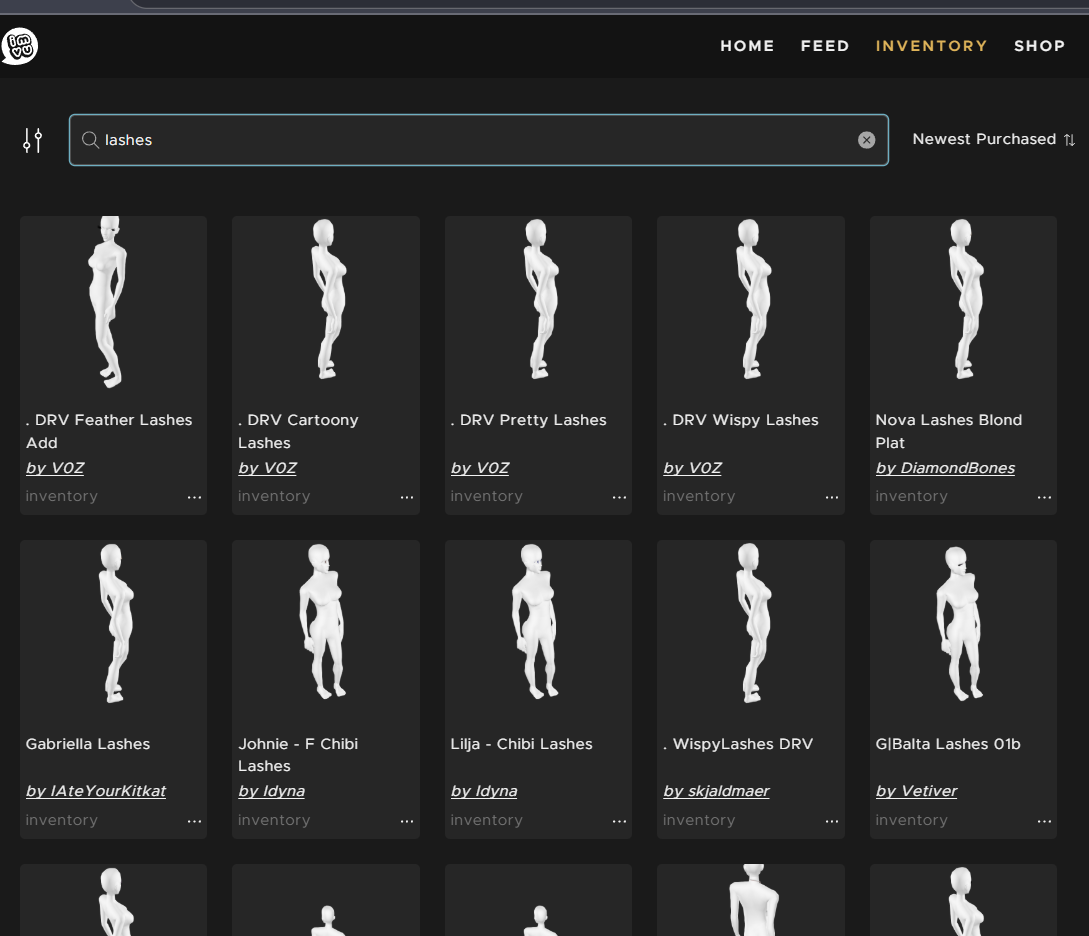Open creator link VOZ under DRV Wispy Lashes
Image resolution: width=1089 pixels, height=936 pixels.
tap(692, 468)
